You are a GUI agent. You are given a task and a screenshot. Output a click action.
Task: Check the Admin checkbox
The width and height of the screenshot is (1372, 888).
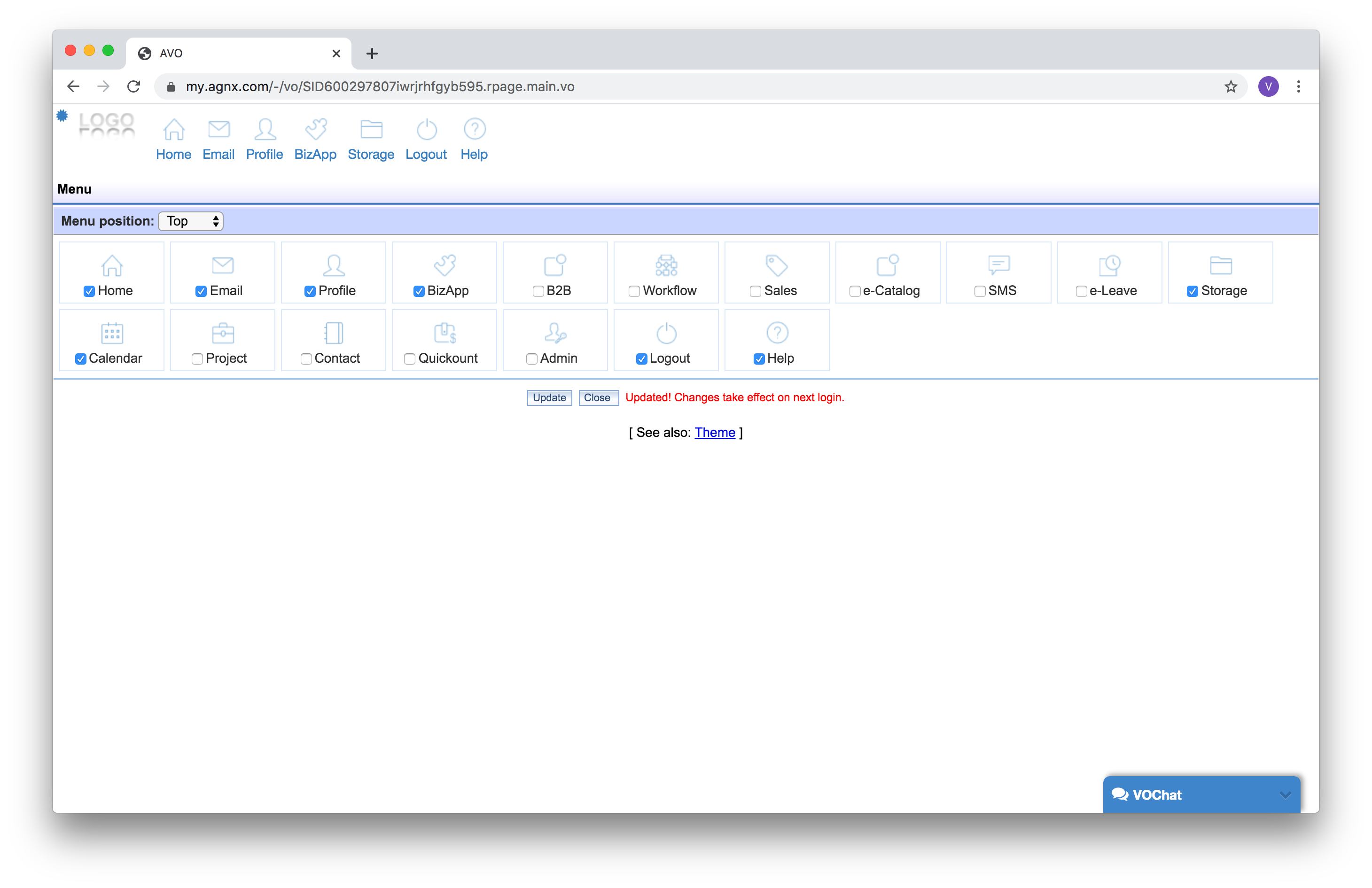click(x=531, y=358)
